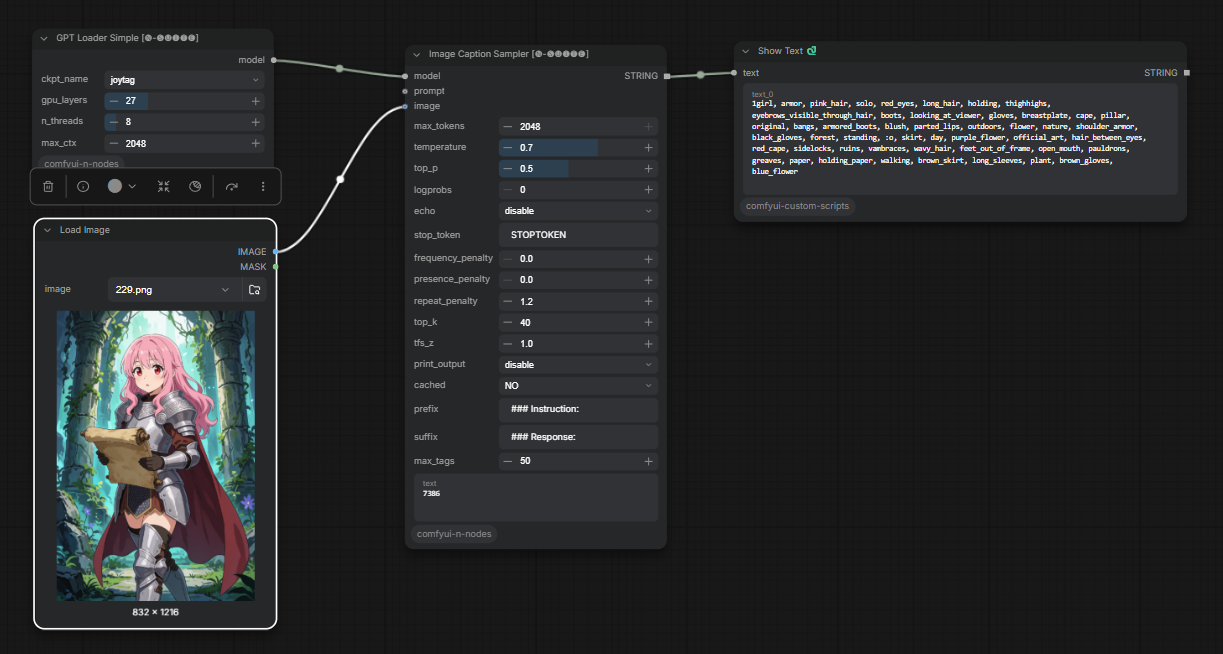Decrease frequency_penalty with the minus button
The image size is (1223, 654).
[508, 259]
